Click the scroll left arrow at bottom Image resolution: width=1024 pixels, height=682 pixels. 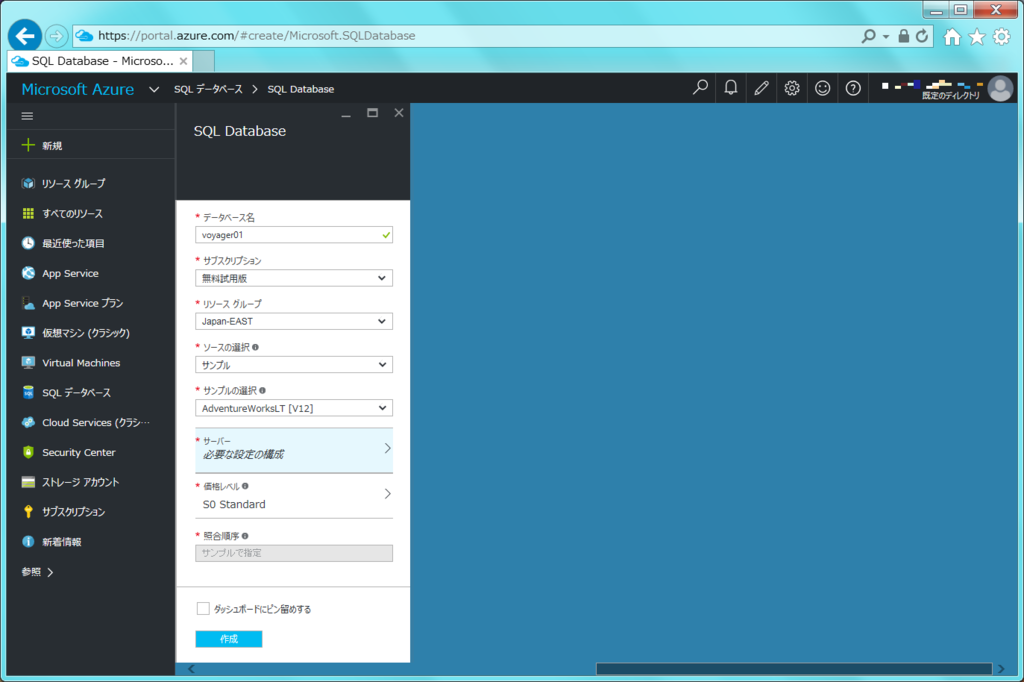tap(191, 668)
